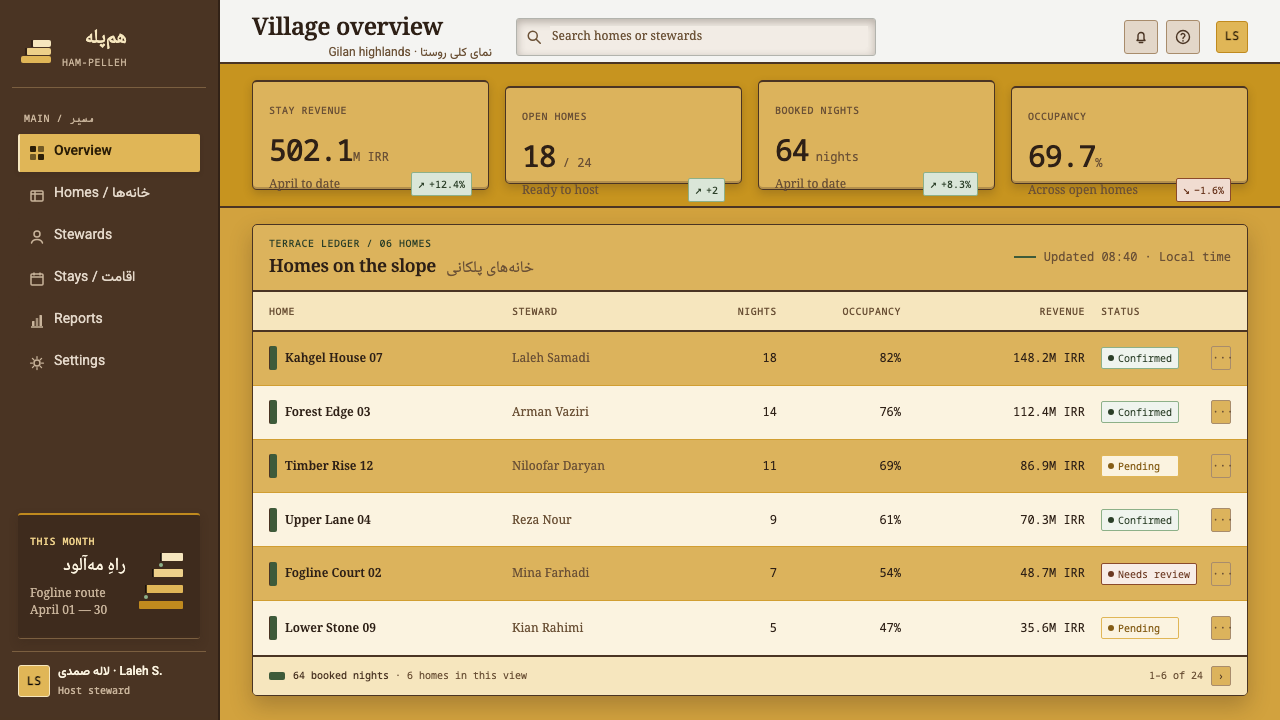Click the +8.3% booked nights trend badge
The height and width of the screenshot is (720, 1280).
click(x=950, y=184)
